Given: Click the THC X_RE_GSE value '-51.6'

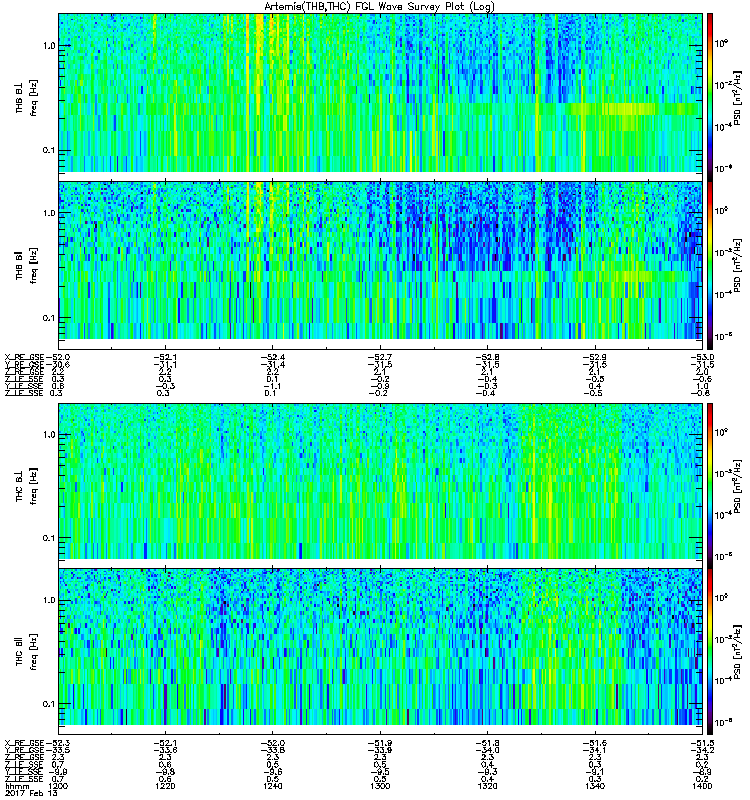Looking at the screenshot, I should click(594, 743).
